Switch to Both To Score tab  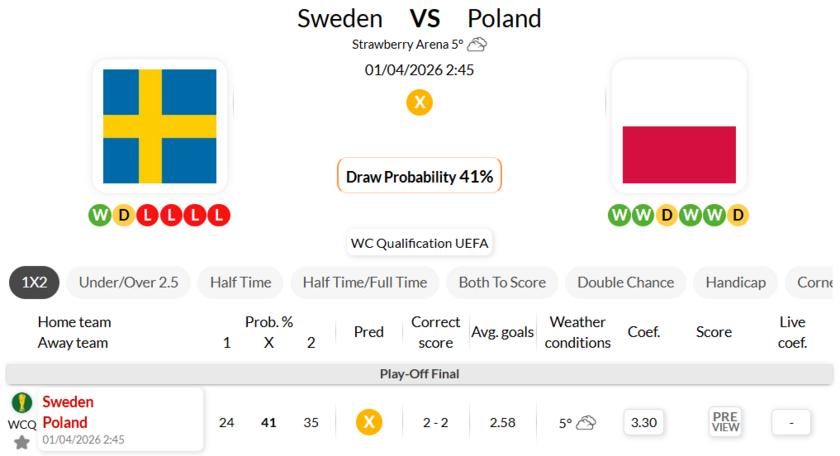click(x=502, y=282)
